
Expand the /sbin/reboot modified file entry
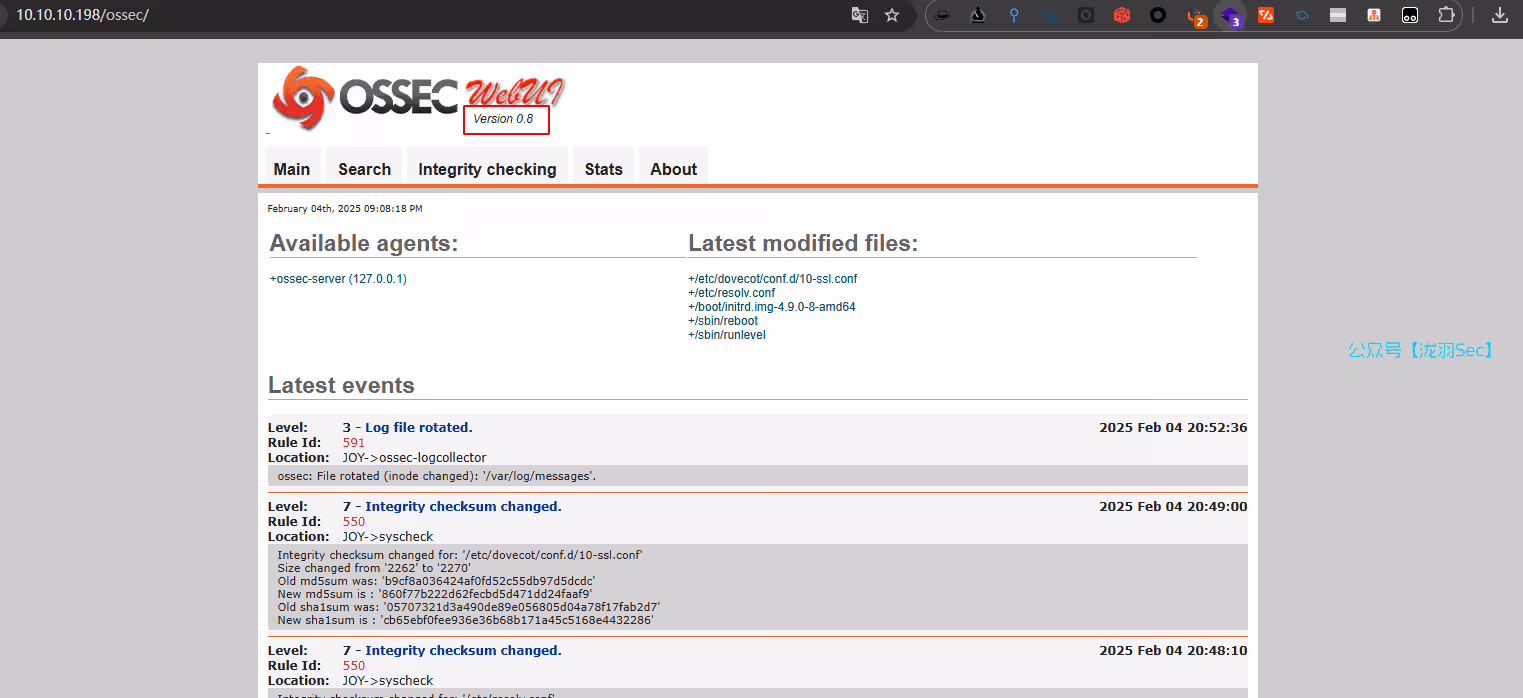click(x=722, y=321)
